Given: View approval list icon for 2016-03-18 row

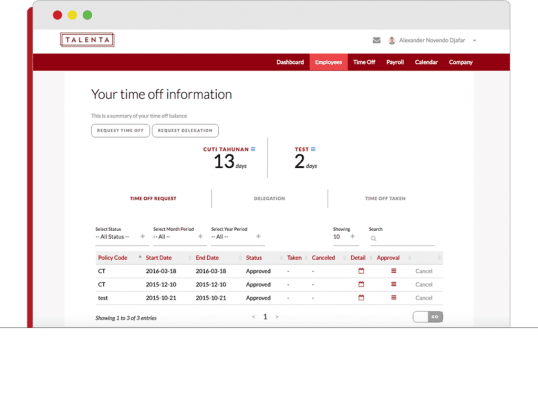Looking at the screenshot, I should (394, 271).
